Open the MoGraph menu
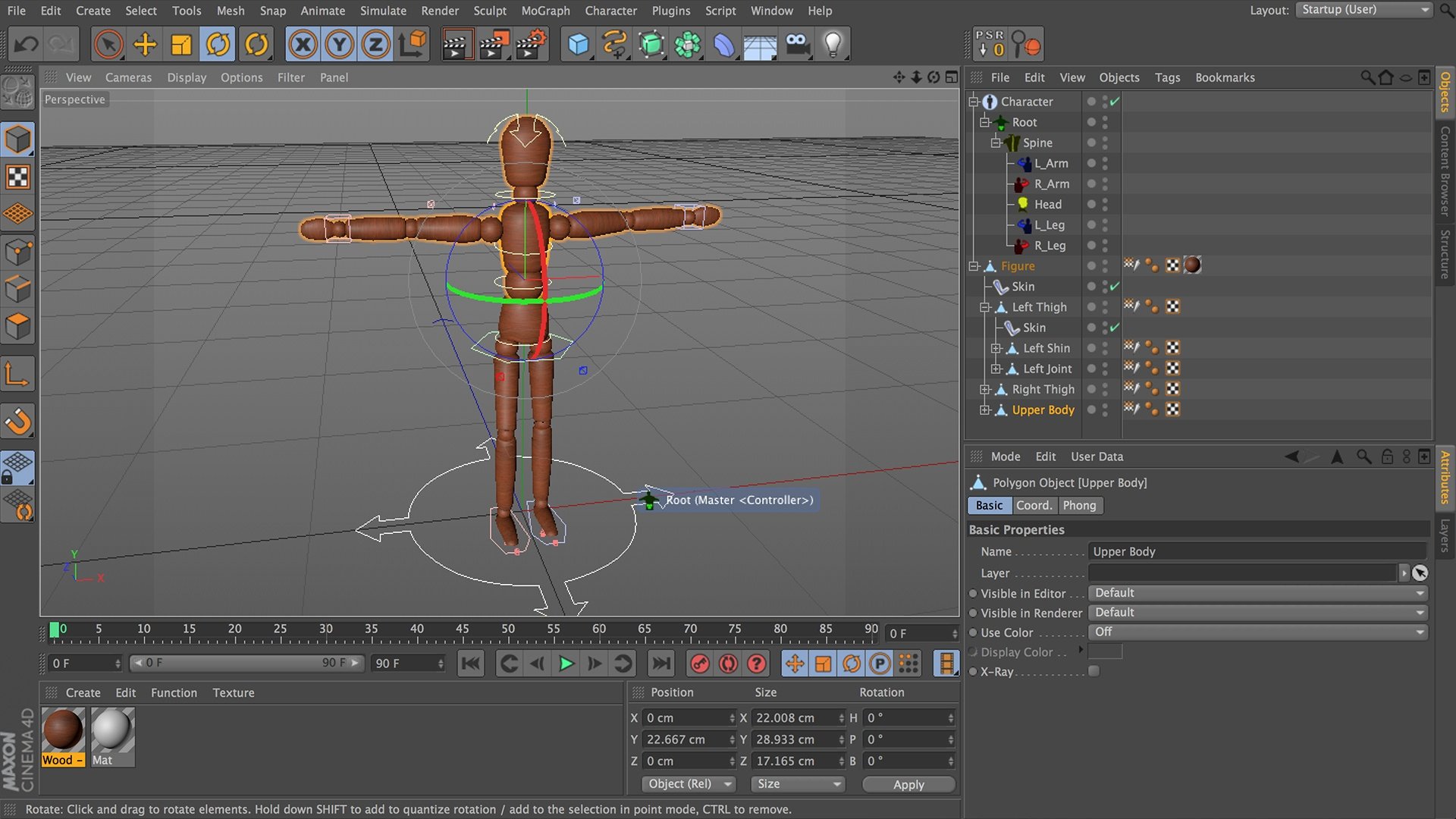Screen dimensions: 1456x819 (545, 11)
